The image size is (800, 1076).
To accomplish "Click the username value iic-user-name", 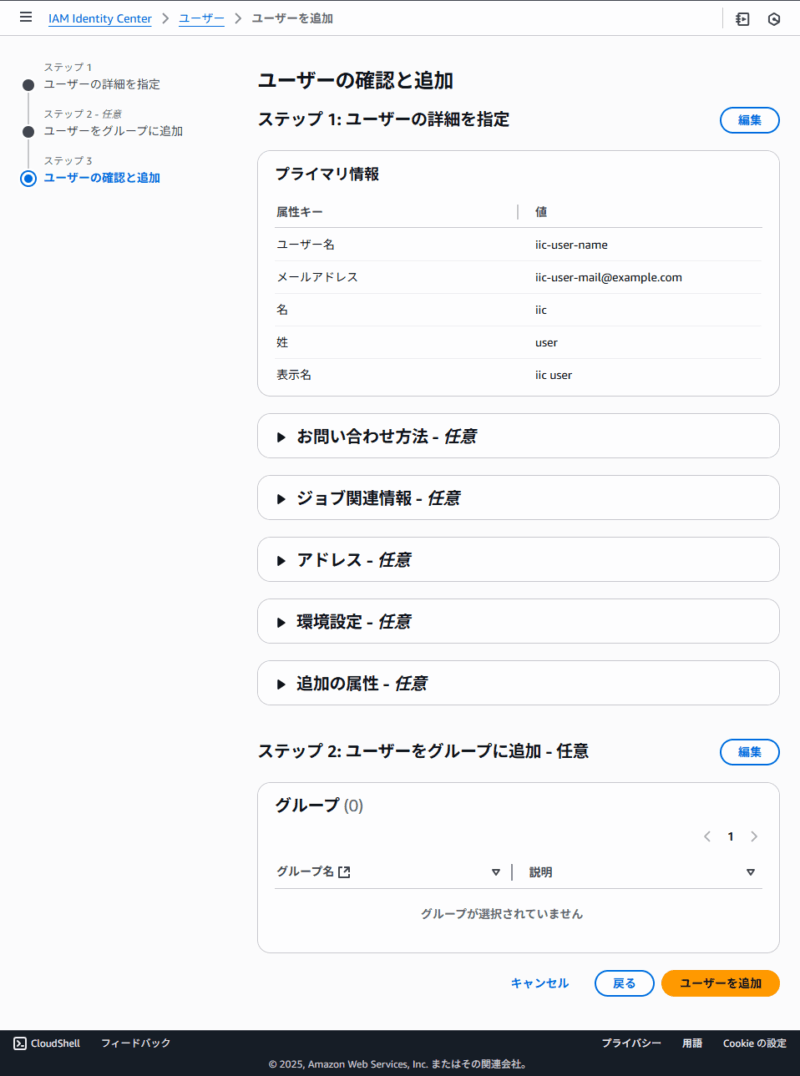I will (x=572, y=245).
